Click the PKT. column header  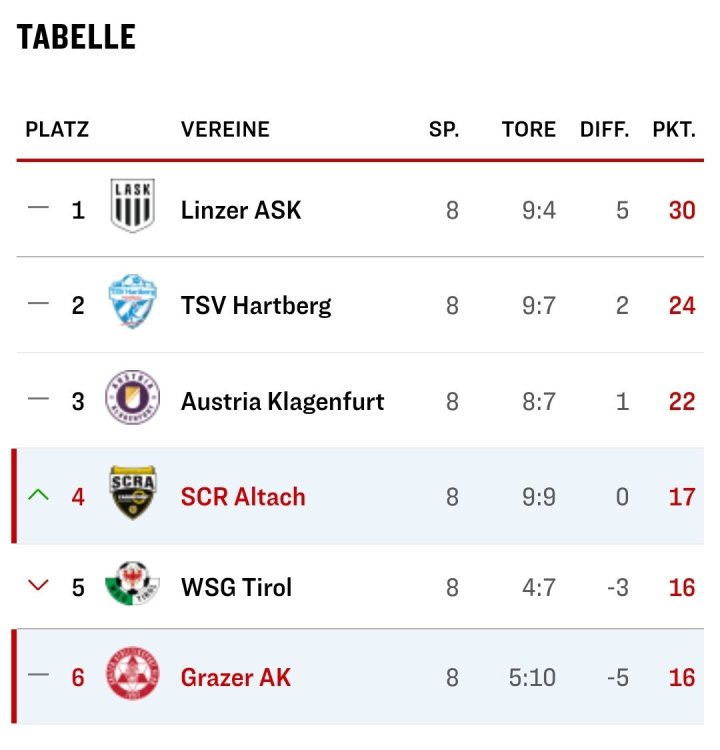[673, 130]
